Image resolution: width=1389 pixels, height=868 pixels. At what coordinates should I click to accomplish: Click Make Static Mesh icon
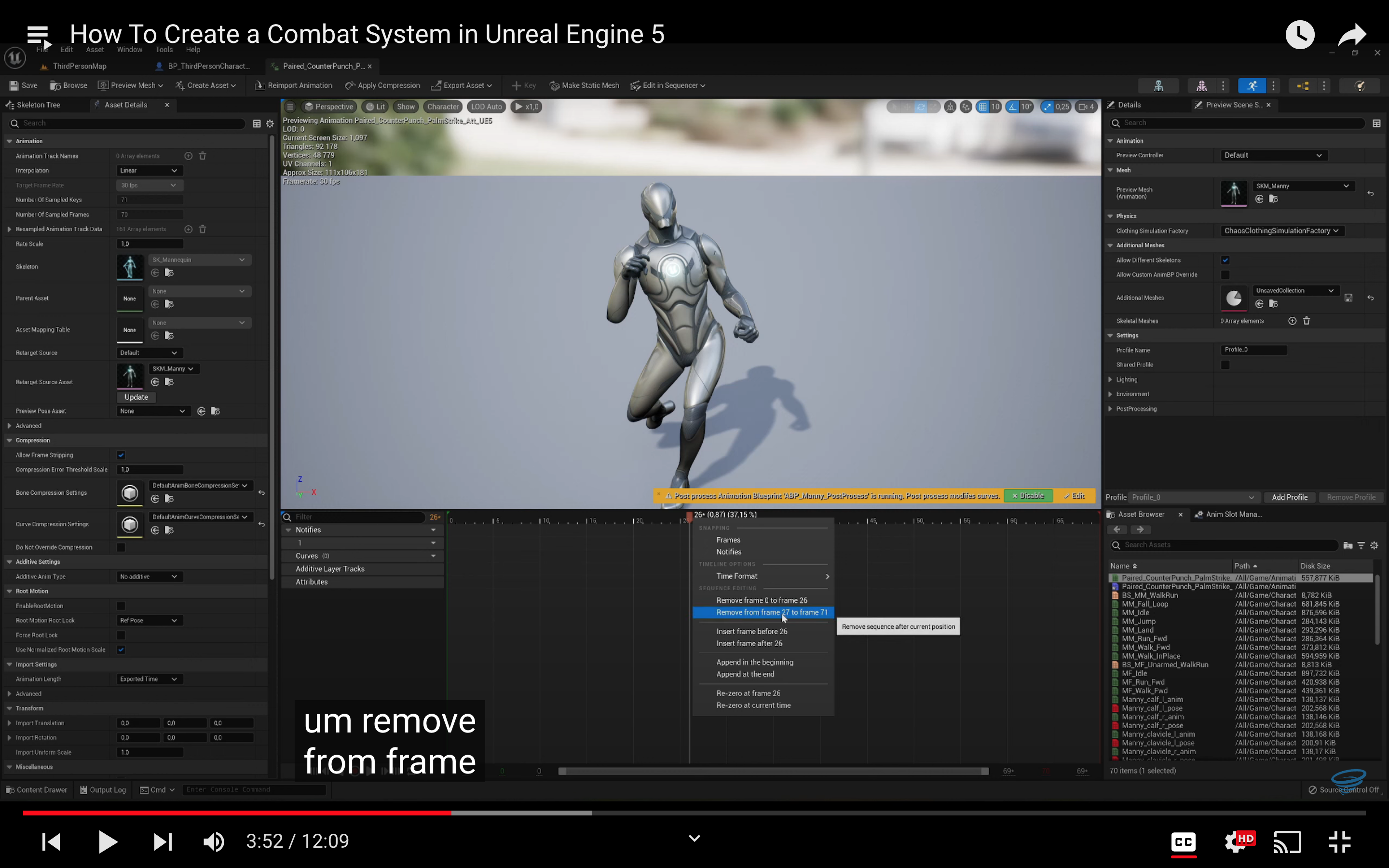(554, 85)
